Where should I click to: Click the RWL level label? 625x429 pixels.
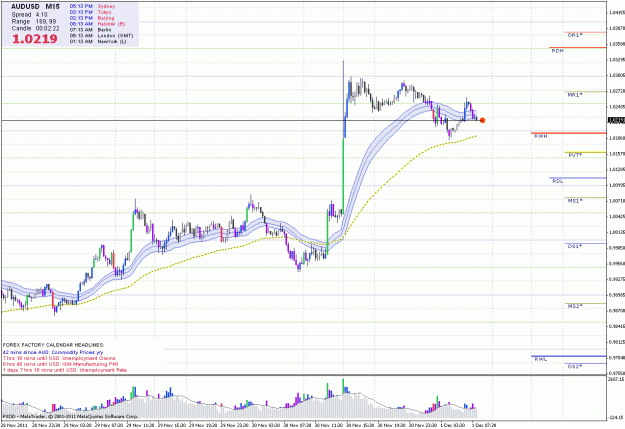pos(540,359)
